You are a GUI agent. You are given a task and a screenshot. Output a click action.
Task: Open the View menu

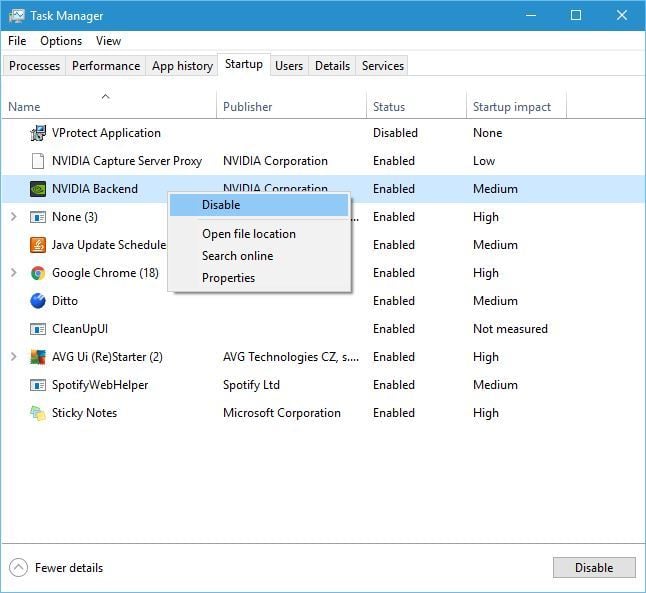click(x=108, y=41)
